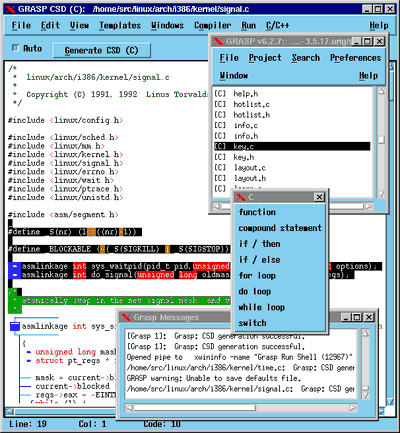Insert switch template
Viewport: 400px width, 433px height.
click(252, 323)
